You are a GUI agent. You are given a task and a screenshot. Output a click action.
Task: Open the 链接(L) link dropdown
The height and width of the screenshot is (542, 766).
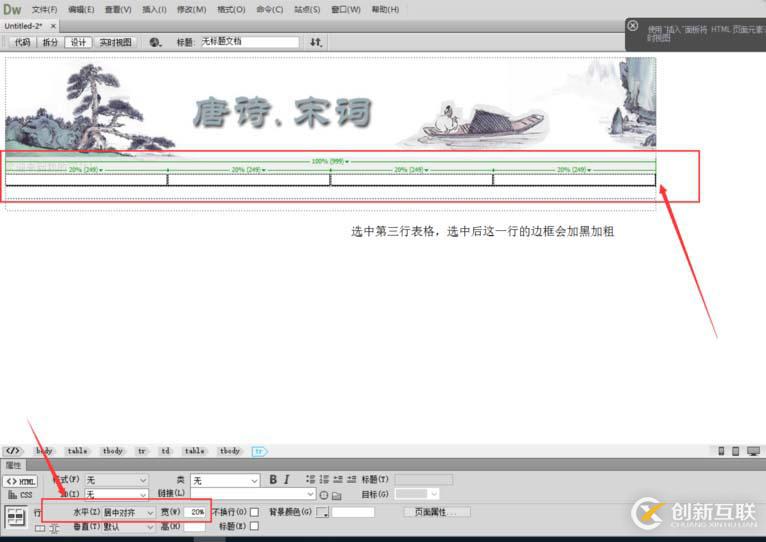(x=253, y=494)
